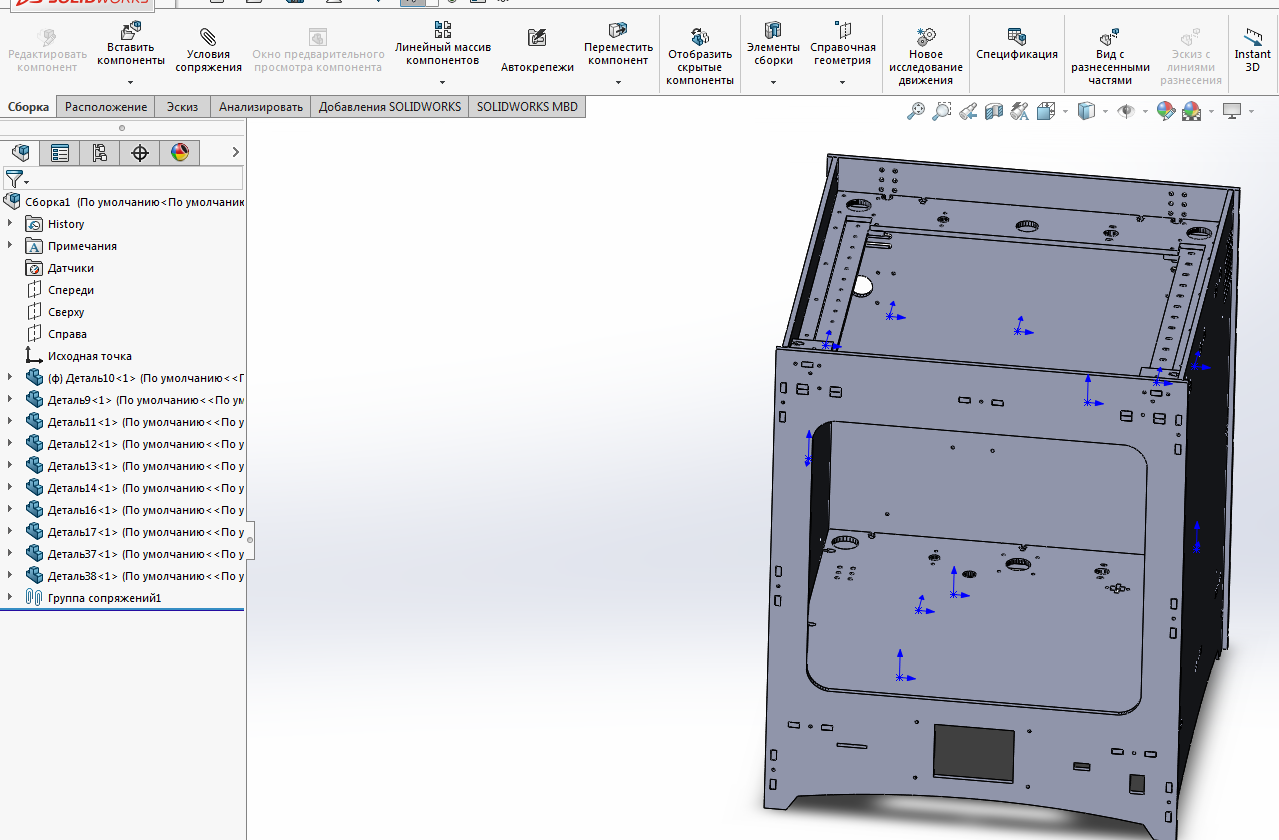Image resolution: width=1279 pixels, height=840 pixels.
Task: Open the DisplayManager color sphere tab
Action: coord(180,153)
